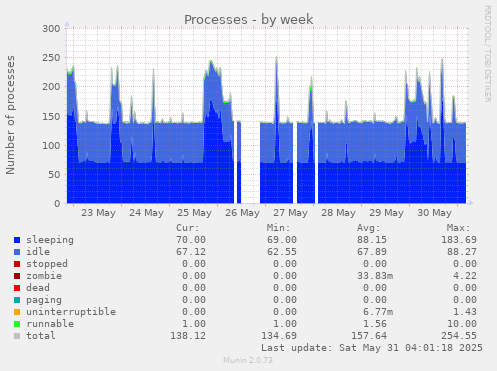Click the '29 May' x-axis label
The image size is (497, 371).
pos(386,213)
